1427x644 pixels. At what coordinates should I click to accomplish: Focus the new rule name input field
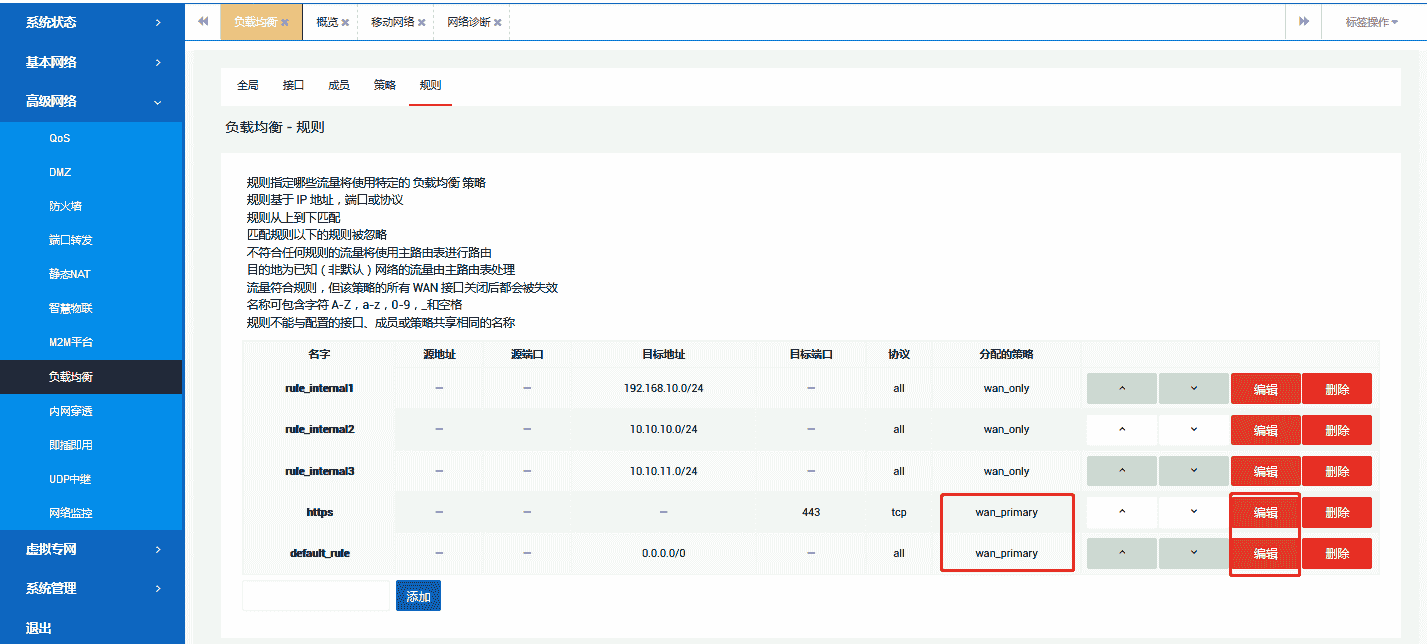315,596
